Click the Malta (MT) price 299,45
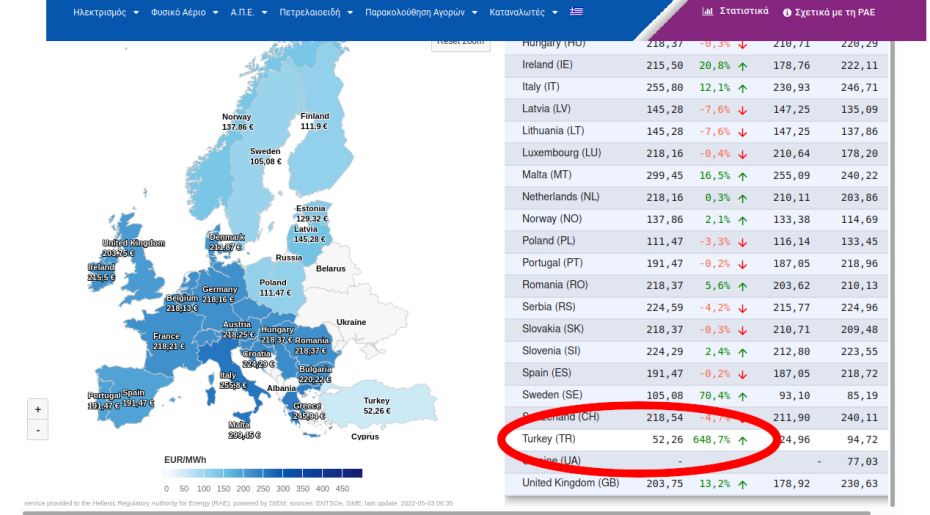 (664, 176)
